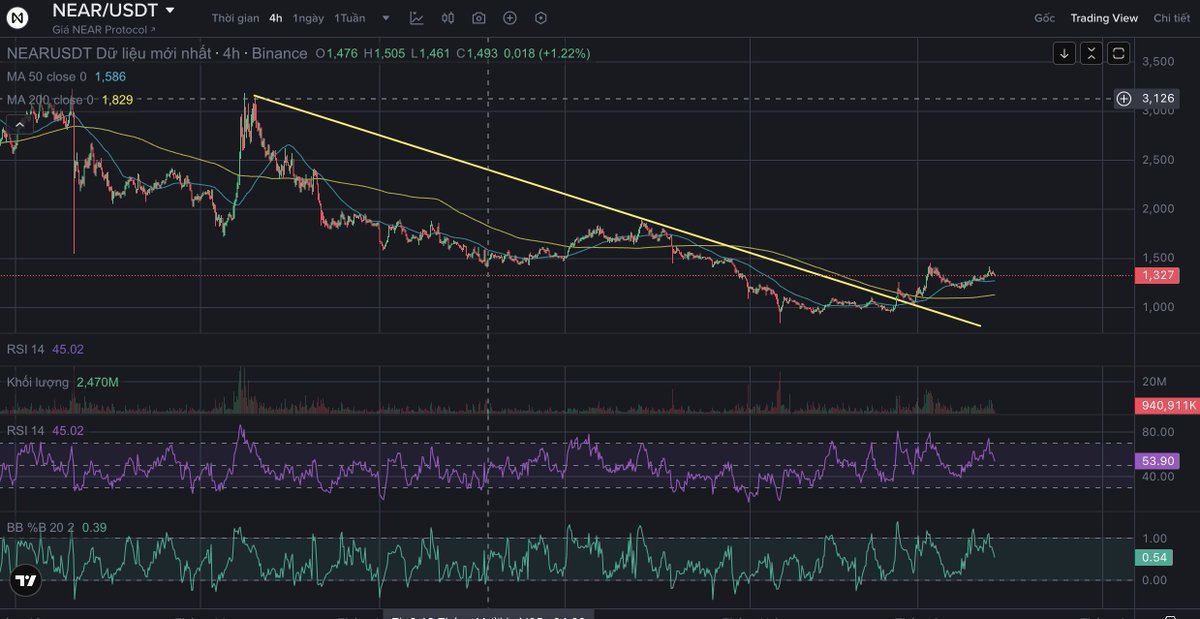The height and width of the screenshot is (619, 1200).
Task: Click the RSI 14 legend in oscillator pane
Action: 26,430
